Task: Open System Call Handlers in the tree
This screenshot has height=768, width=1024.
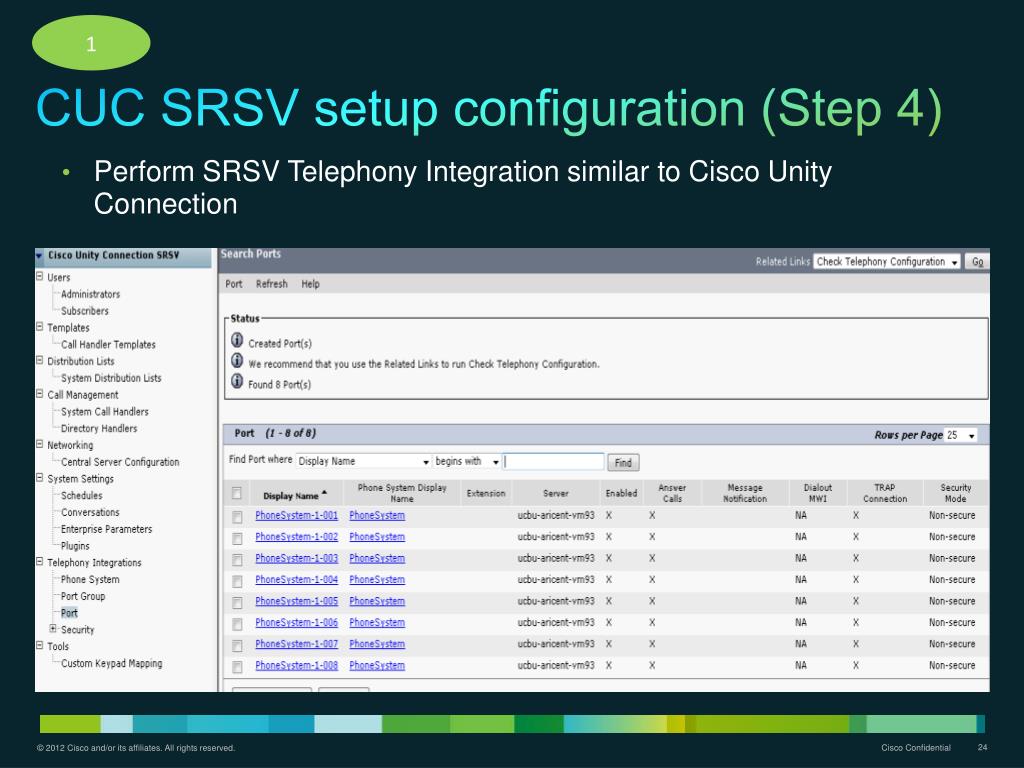Action: click(x=104, y=411)
